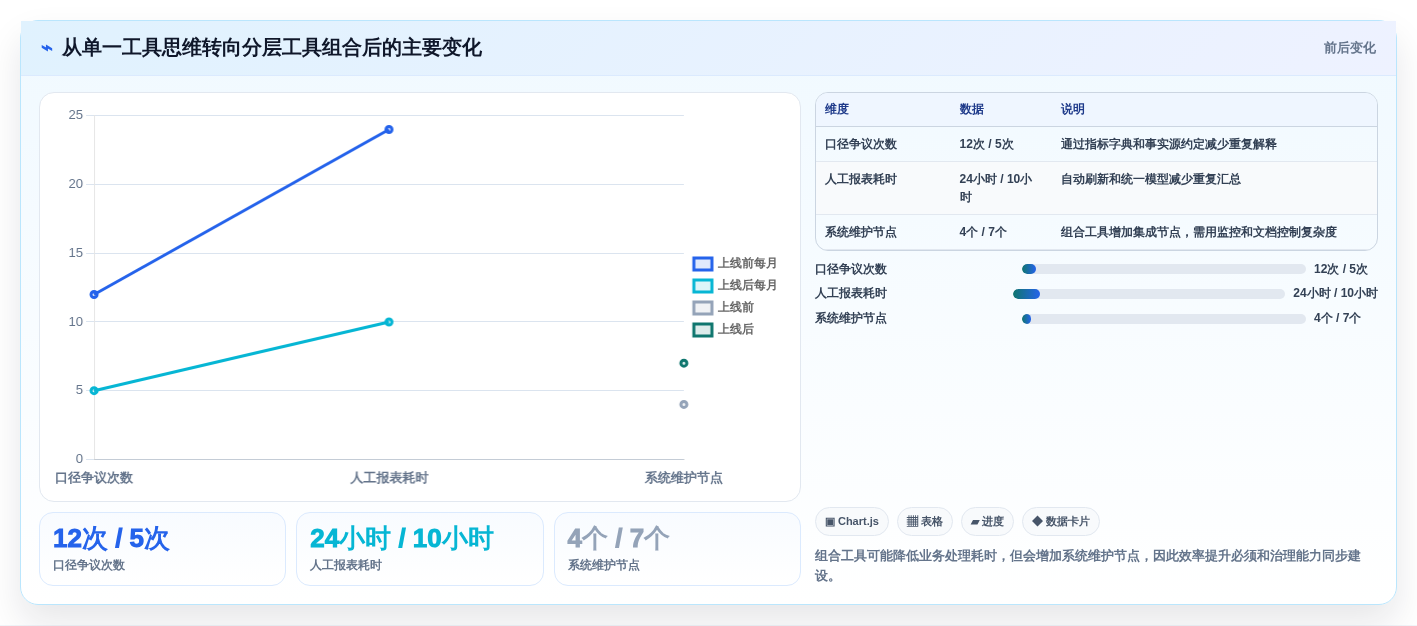Click the progress value 12次 / 5次

click(x=1341, y=270)
